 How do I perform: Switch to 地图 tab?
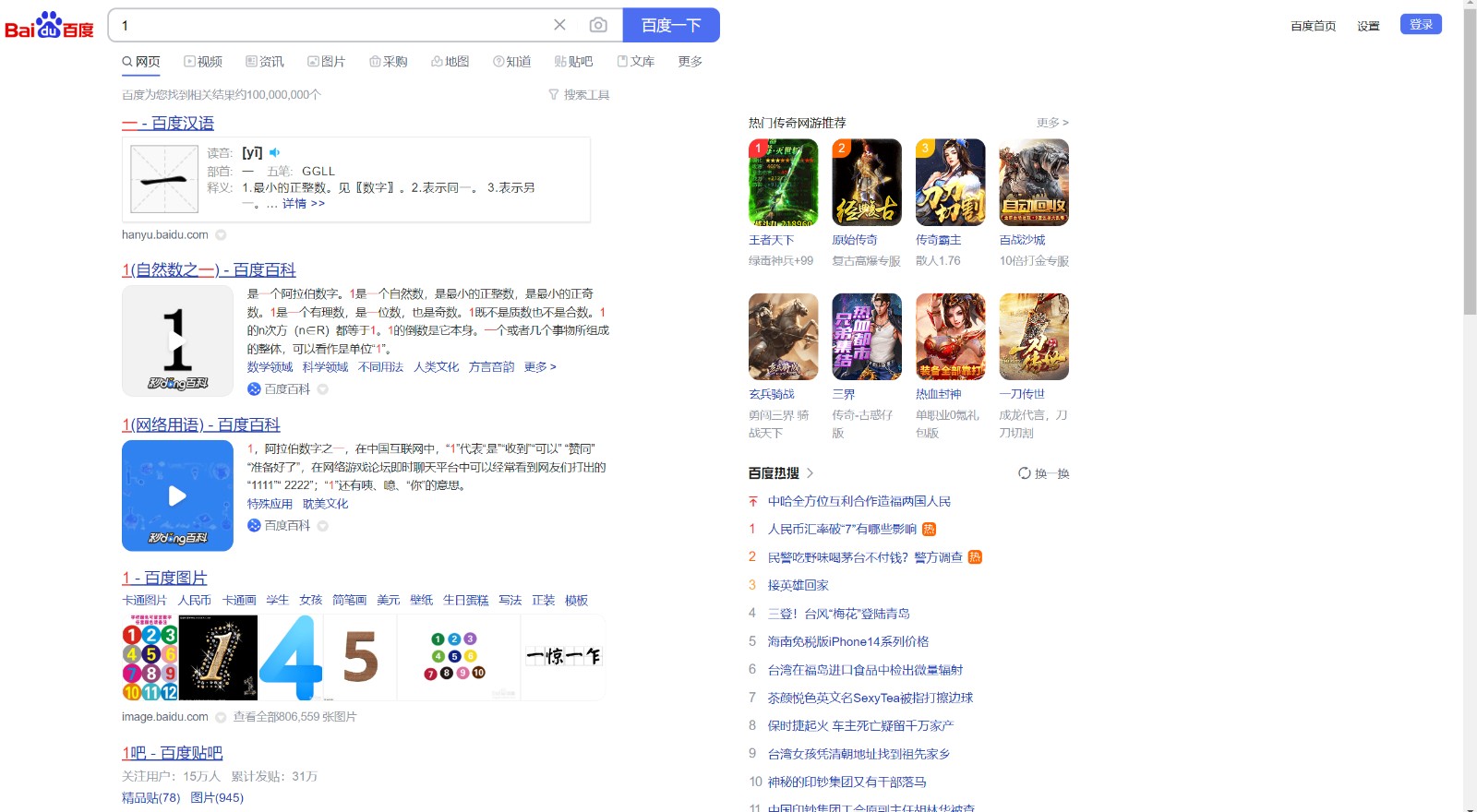coord(450,62)
